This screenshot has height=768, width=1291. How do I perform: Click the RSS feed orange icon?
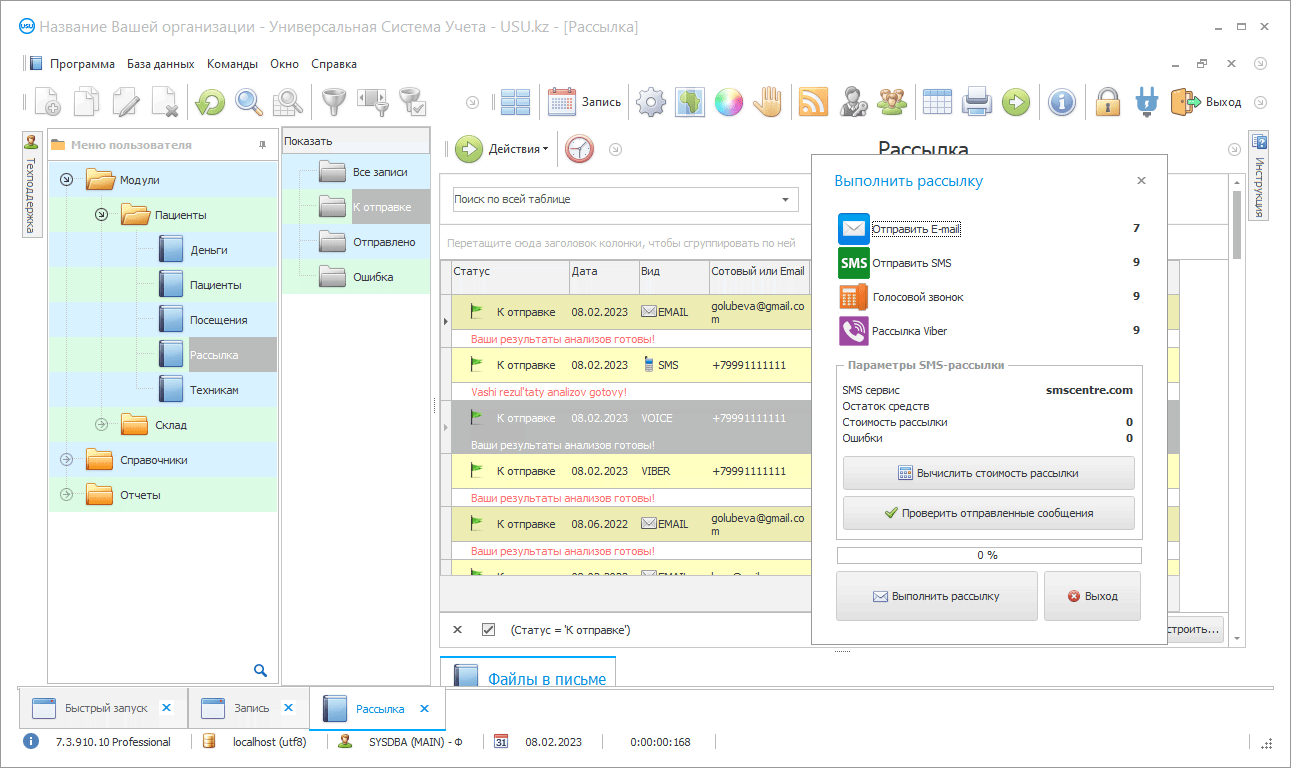pyautogui.click(x=813, y=101)
